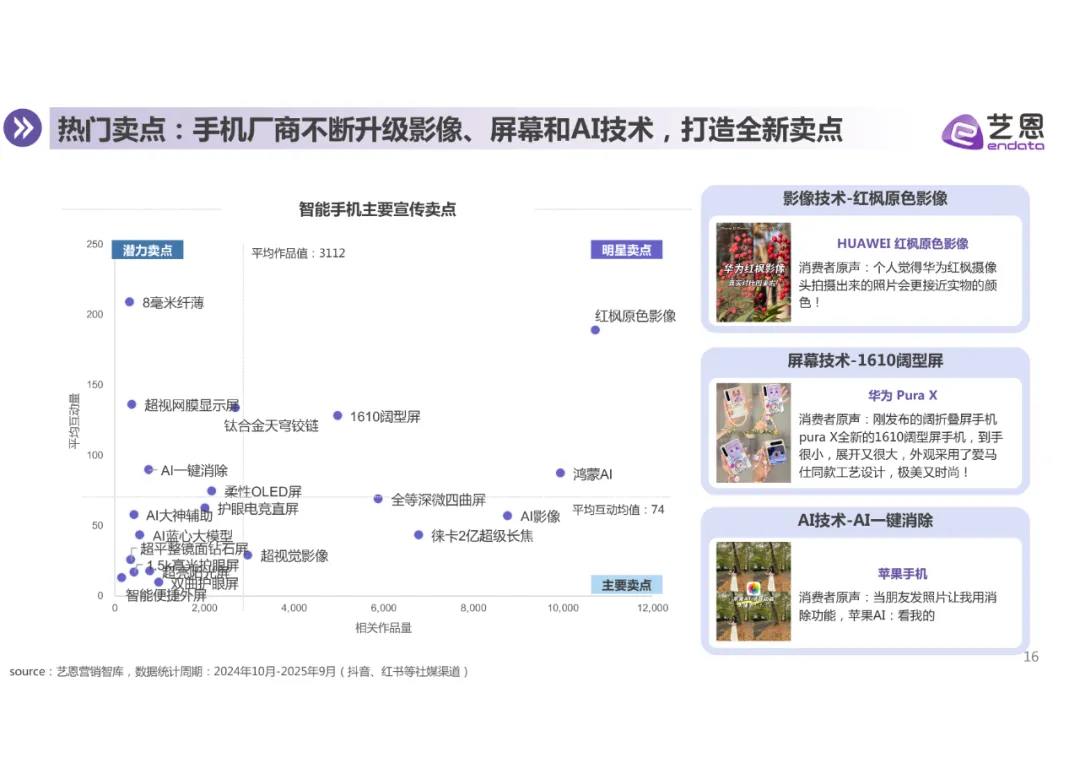
Task: Click the 红枫原色影像 chart label
Action: [x=635, y=316]
